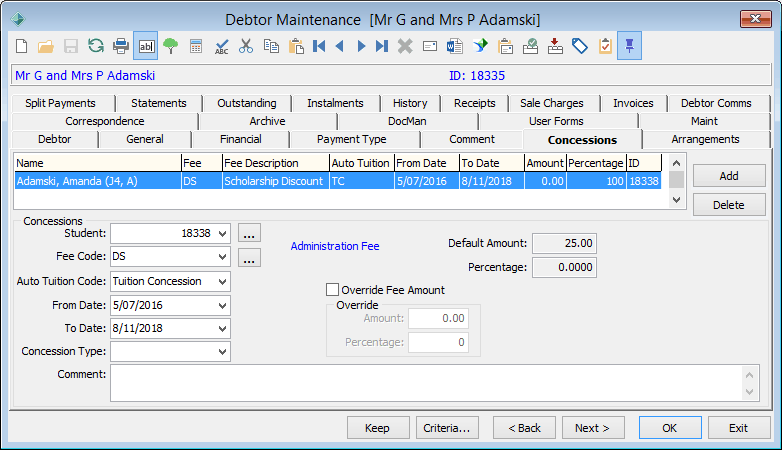
Task: Click the inbox tray with checkmark icon
Action: point(530,46)
